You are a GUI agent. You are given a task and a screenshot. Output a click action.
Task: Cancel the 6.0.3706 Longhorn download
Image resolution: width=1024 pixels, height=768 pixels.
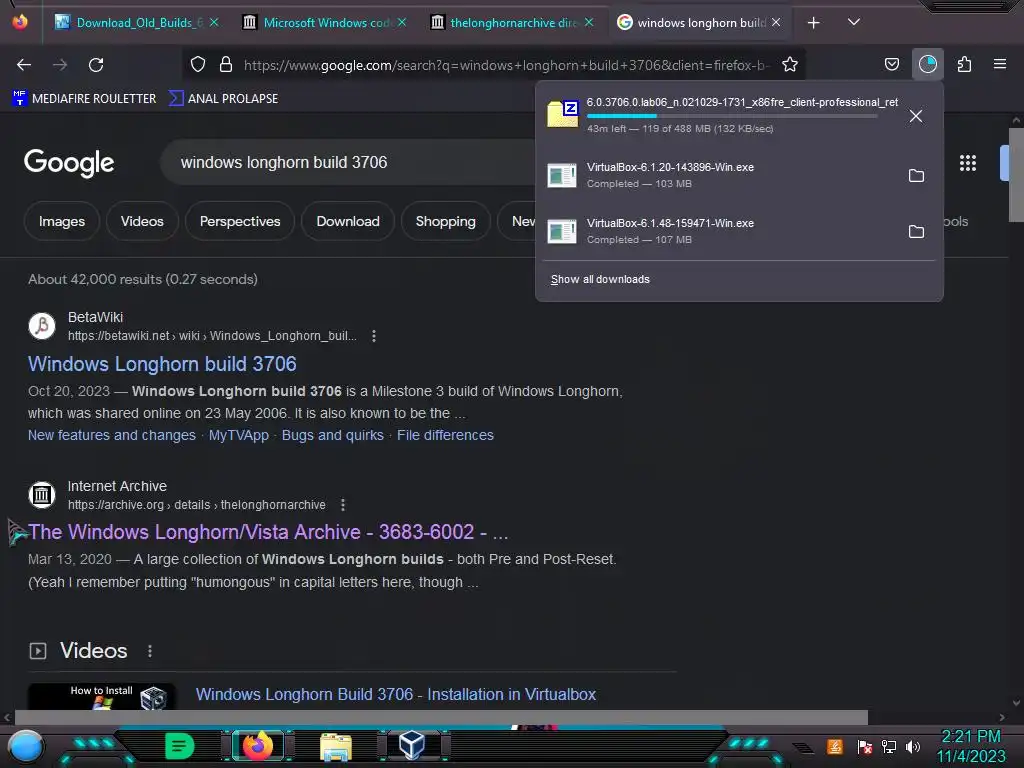[916, 116]
